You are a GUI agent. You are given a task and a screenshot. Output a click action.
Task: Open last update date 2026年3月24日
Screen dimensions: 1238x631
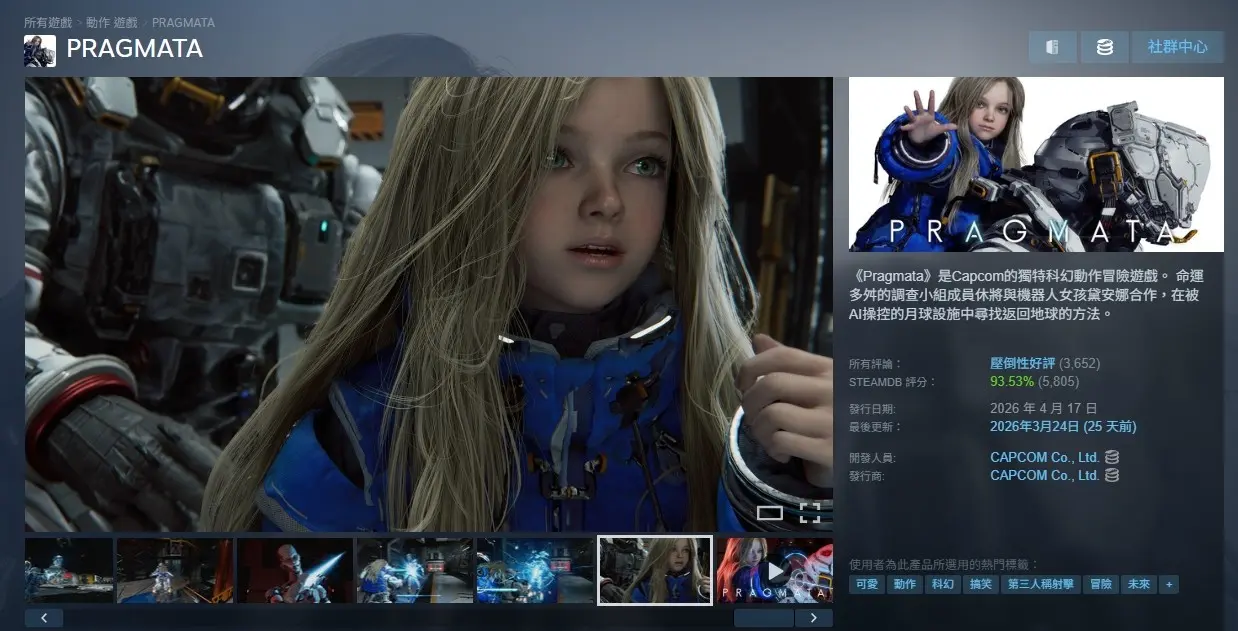pyautogui.click(x=1063, y=426)
